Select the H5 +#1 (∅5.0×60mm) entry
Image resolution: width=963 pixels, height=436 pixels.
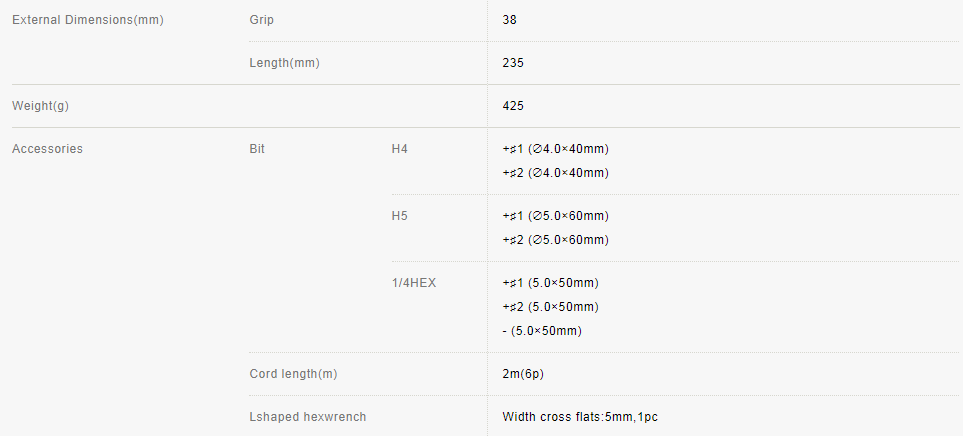556,216
